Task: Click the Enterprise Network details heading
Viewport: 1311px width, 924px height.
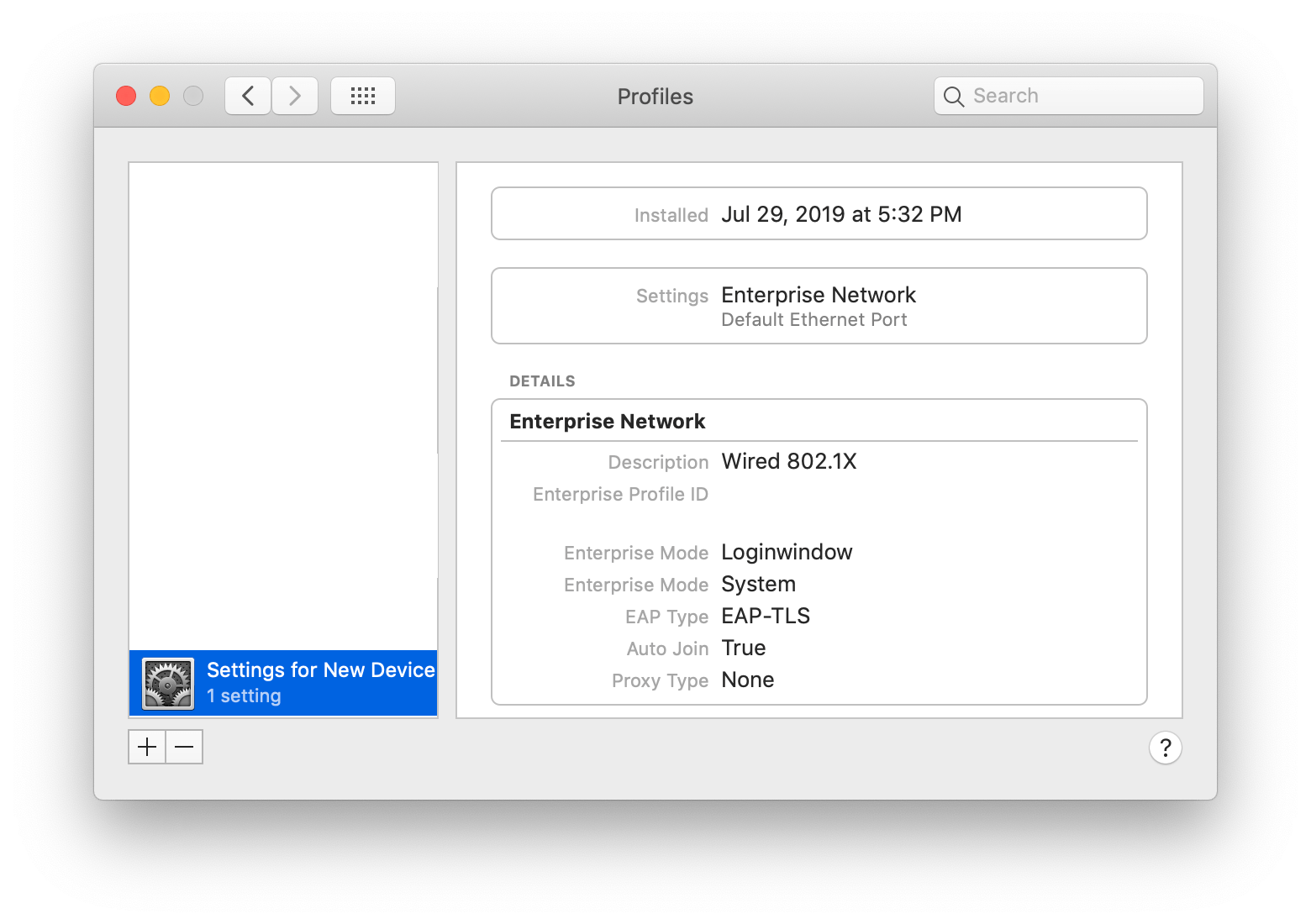Action: [607, 421]
